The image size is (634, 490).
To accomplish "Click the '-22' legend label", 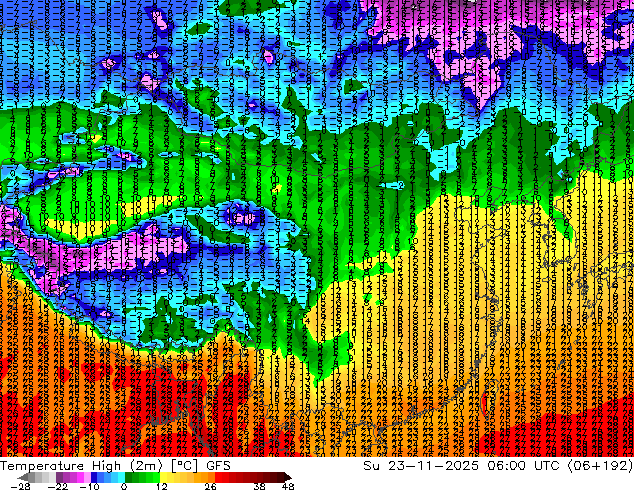I will pos(57,486).
